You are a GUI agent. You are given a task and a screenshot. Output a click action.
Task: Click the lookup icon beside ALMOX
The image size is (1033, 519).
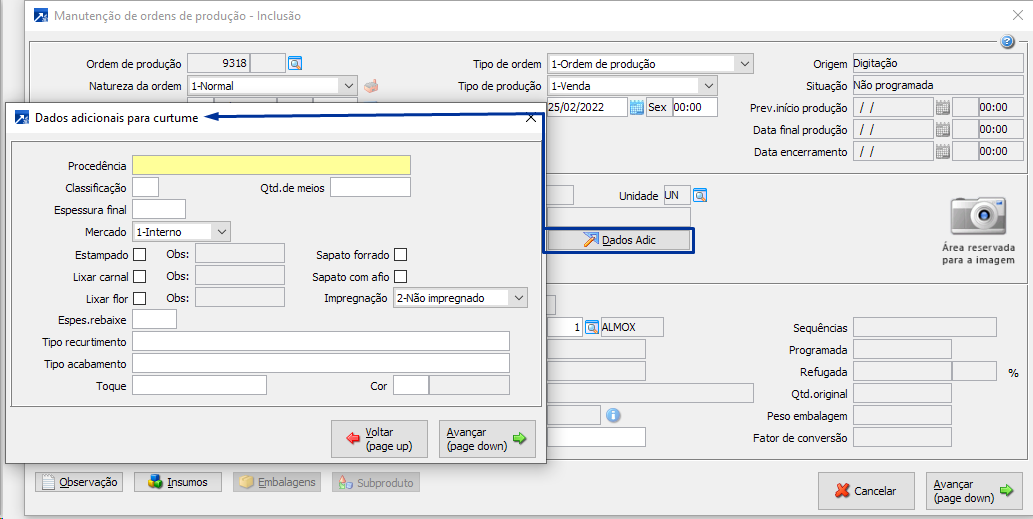592,327
